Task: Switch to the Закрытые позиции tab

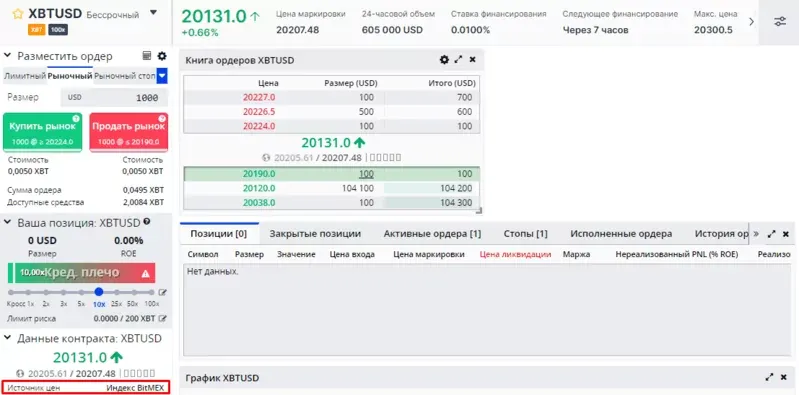Action: click(x=315, y=233)
